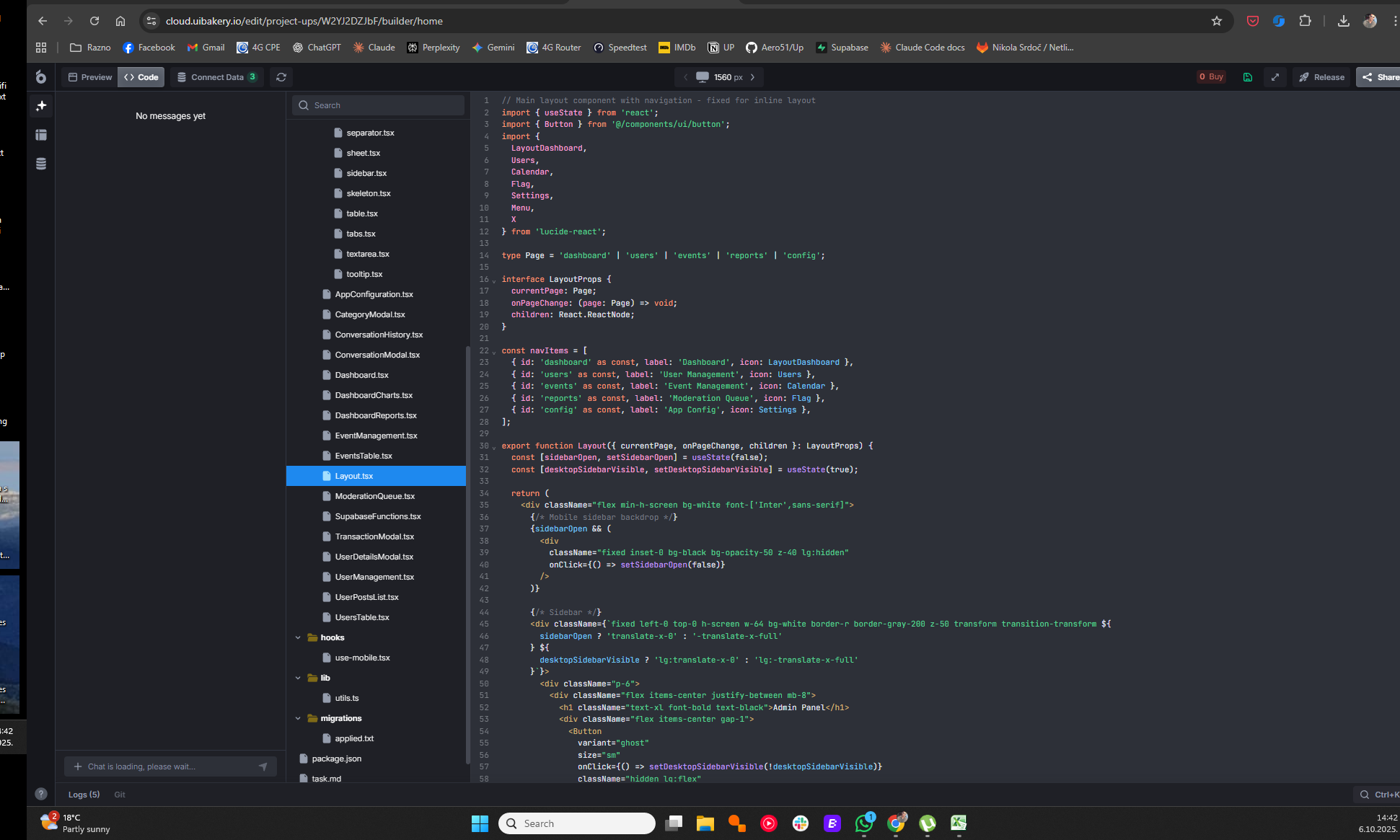Screen dimensions: 1400x840
Task: Click the Connect Data button
Action: (216, 77)
